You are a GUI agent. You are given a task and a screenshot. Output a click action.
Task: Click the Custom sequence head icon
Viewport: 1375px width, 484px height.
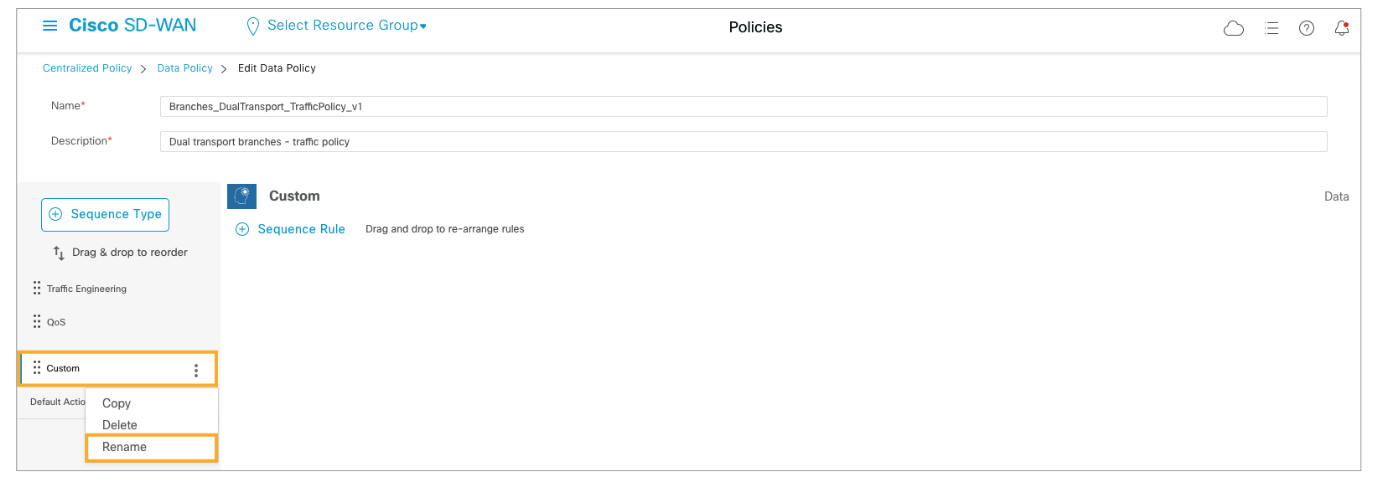click(x=242, y=196)
